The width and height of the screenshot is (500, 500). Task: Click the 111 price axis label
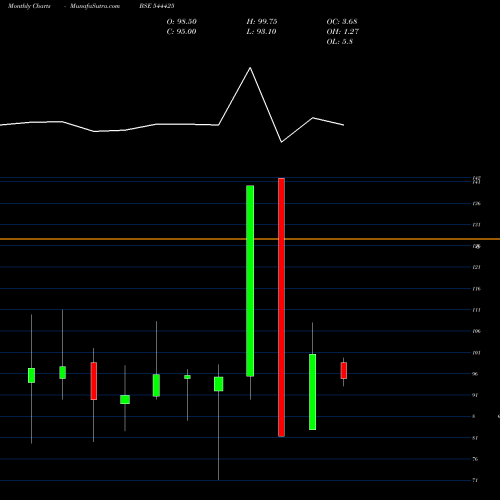477,310
